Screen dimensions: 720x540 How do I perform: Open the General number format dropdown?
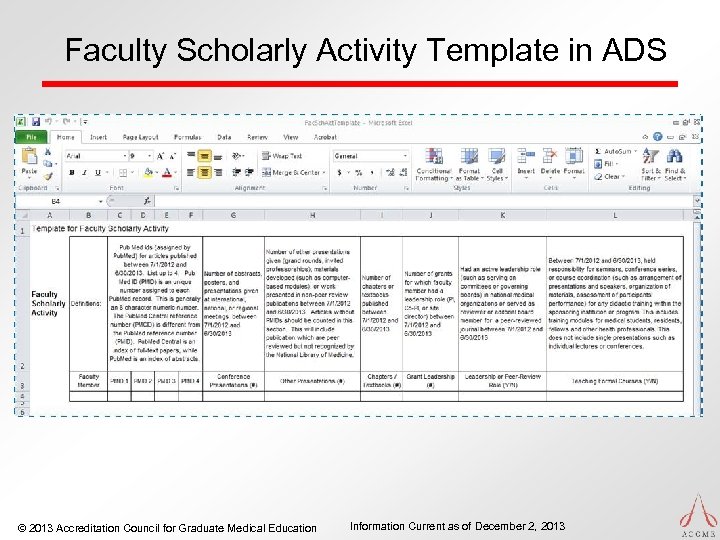tap(405, 156)
